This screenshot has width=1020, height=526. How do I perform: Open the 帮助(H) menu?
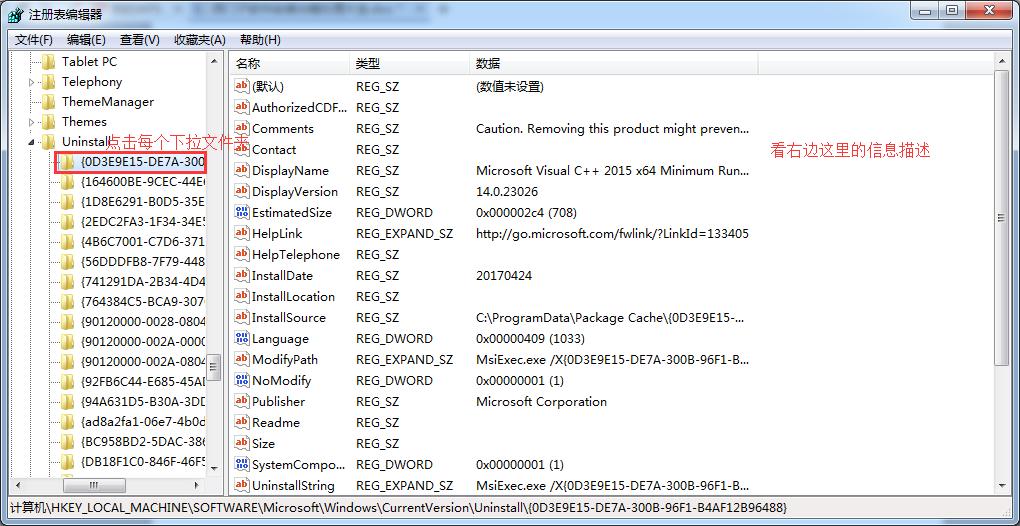(260, 40)
